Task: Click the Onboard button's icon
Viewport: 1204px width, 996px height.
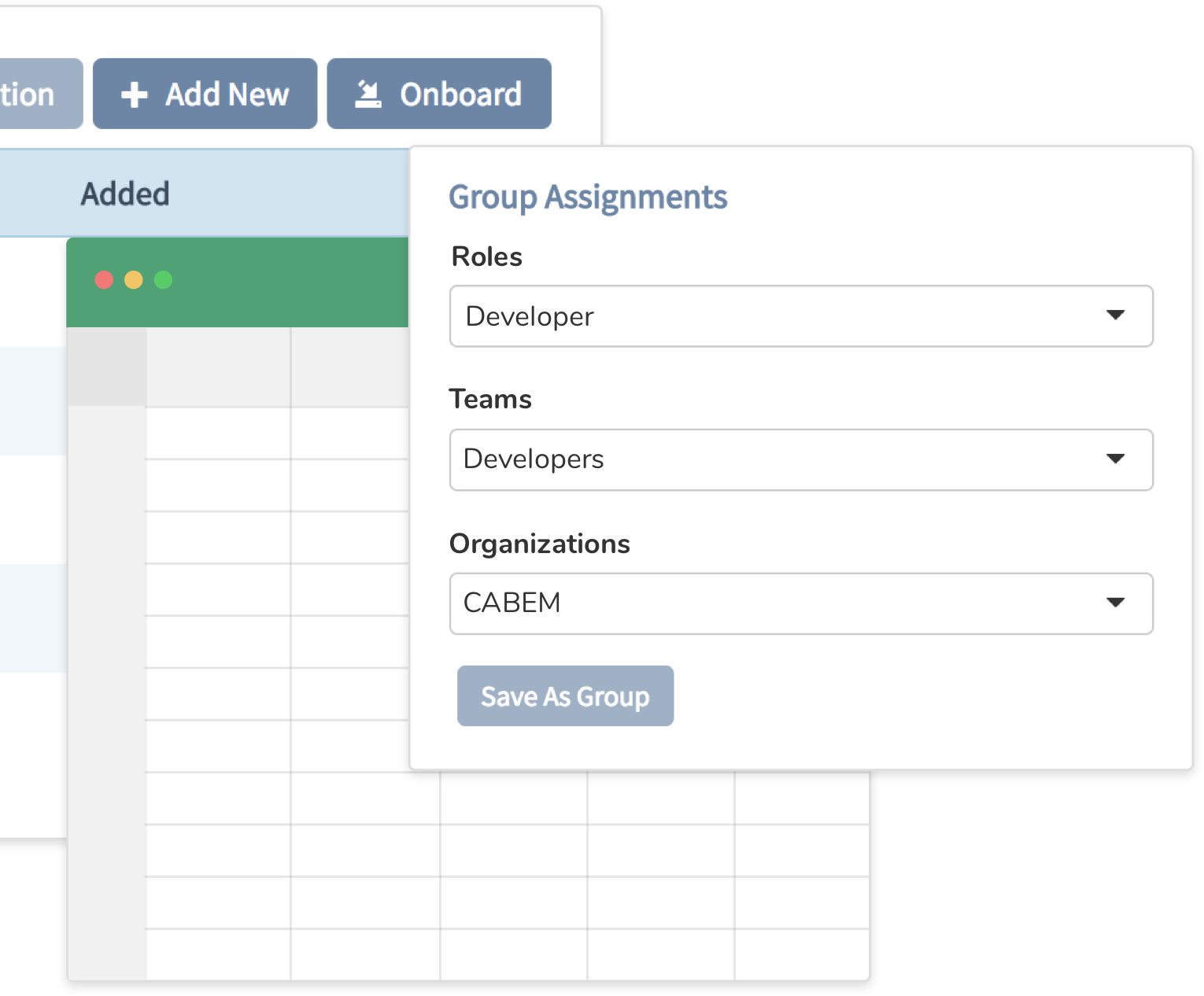Action: tap(367, 94)
